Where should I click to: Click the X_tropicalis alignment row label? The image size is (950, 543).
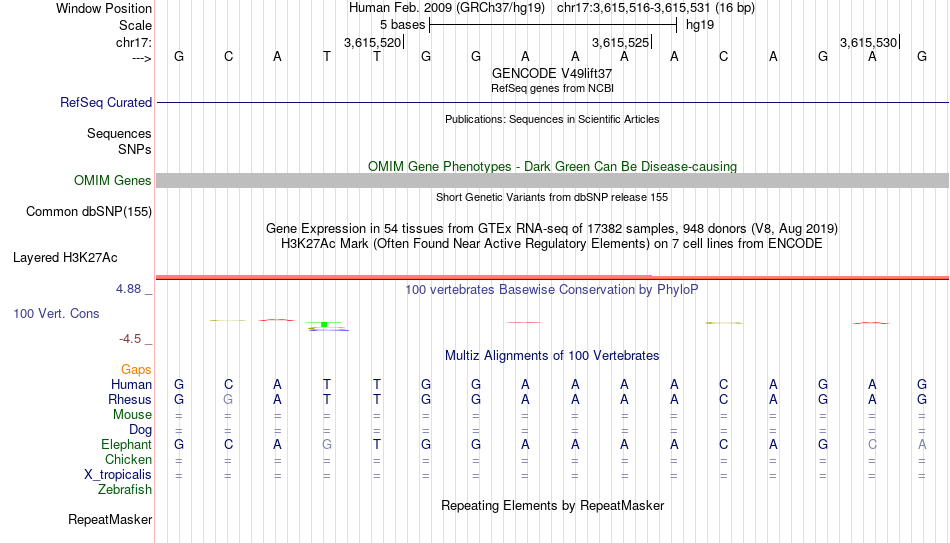pyautogui.click(x=118, y=475)
